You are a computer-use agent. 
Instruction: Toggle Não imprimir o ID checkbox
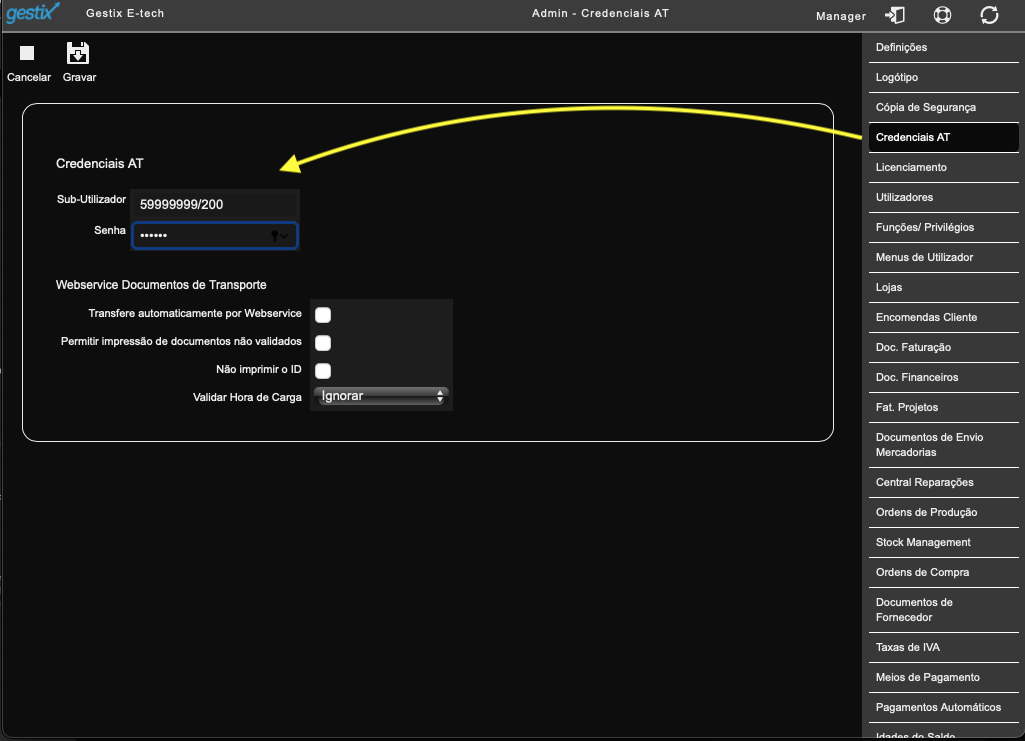[x=323, y=370]
